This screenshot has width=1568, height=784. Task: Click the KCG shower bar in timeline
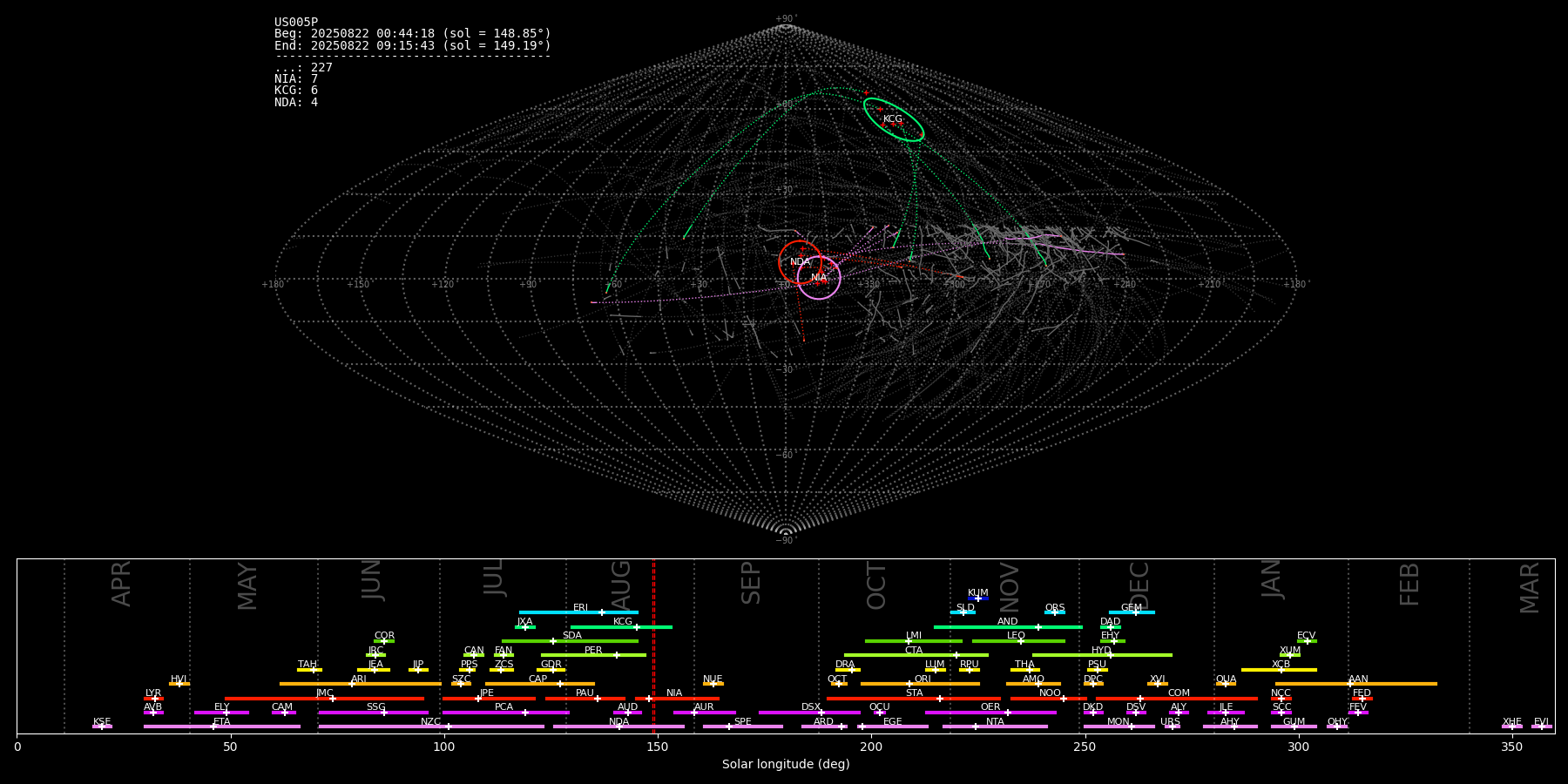point(621,627)
